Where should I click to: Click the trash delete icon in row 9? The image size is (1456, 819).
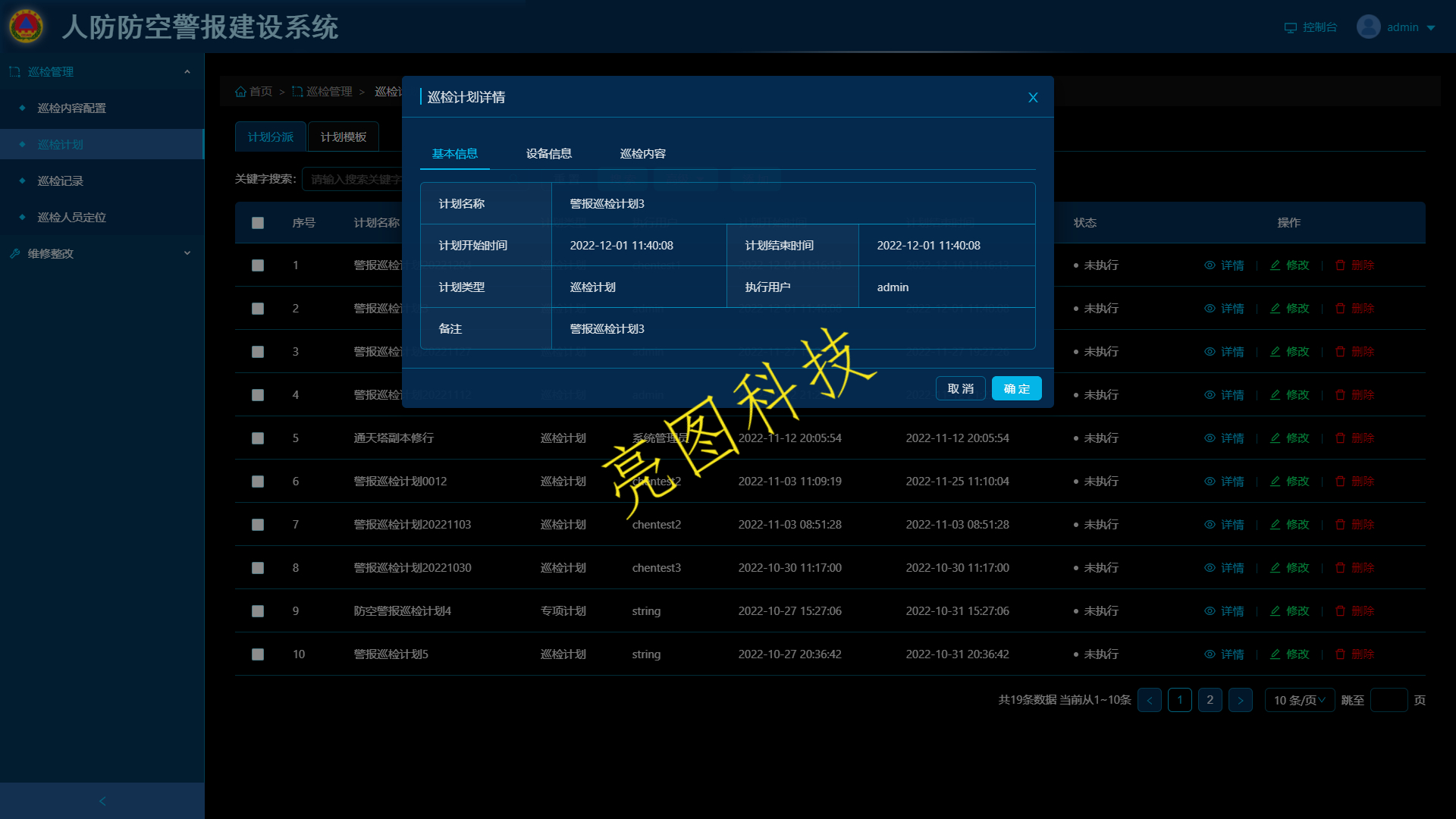tap(1341, 611)
